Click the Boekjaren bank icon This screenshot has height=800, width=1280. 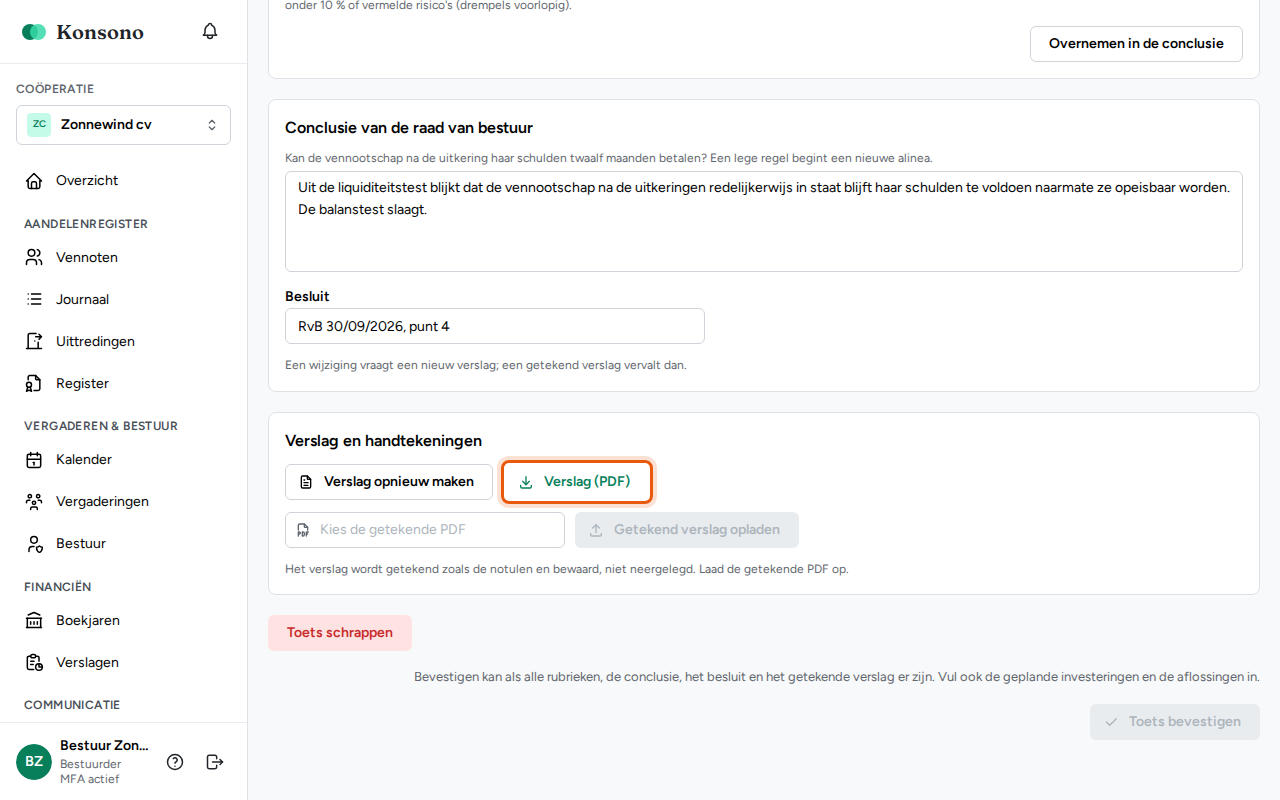34,621
